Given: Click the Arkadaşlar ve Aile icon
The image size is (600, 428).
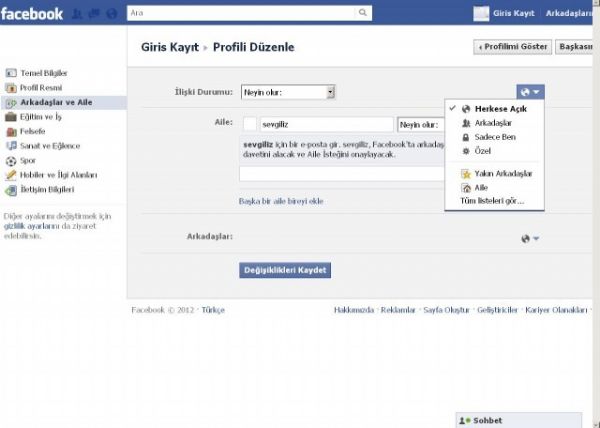Looking at the screenshot, I should pos(11,103).
